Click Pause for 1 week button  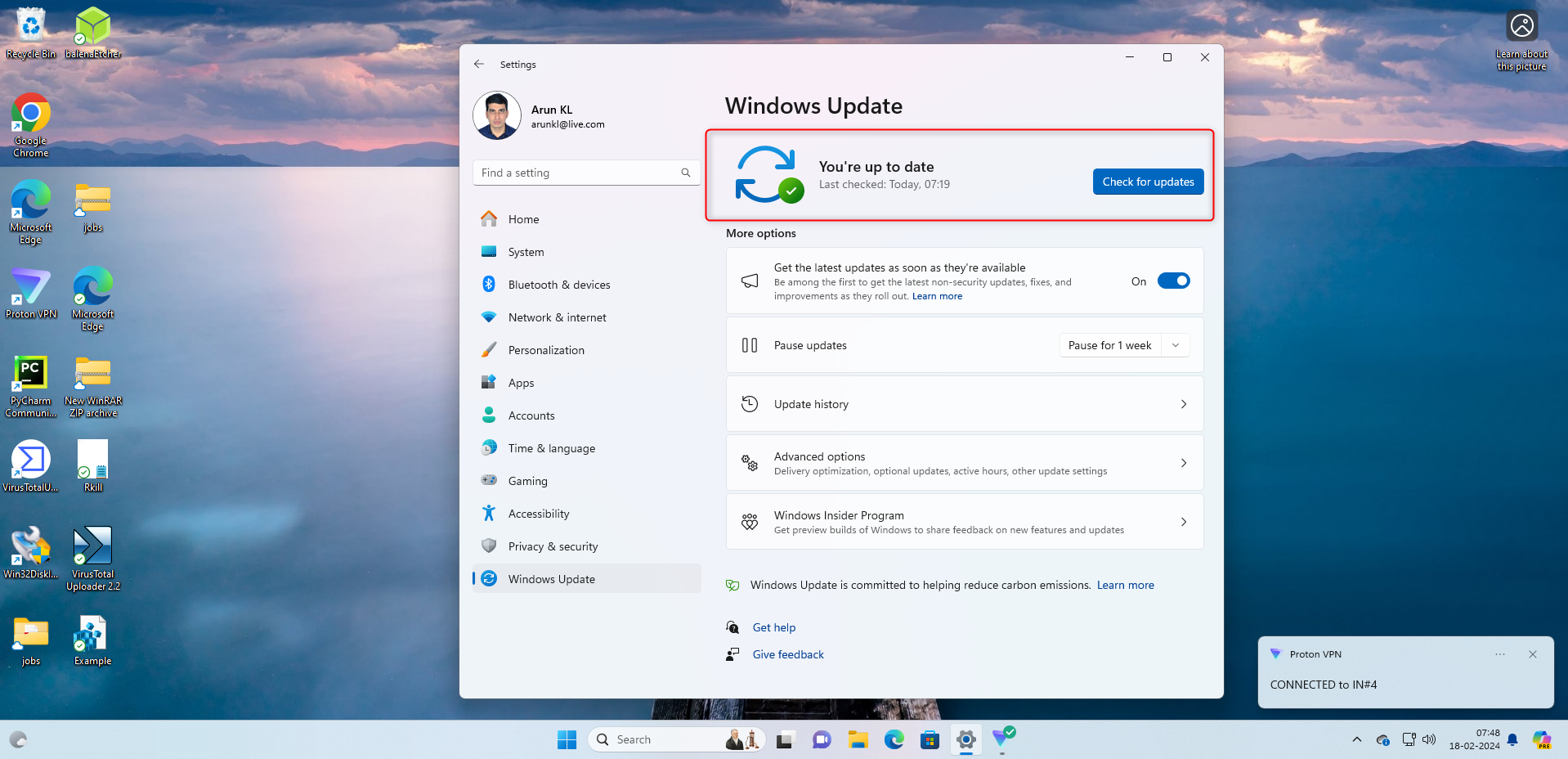coord(1109,345)
